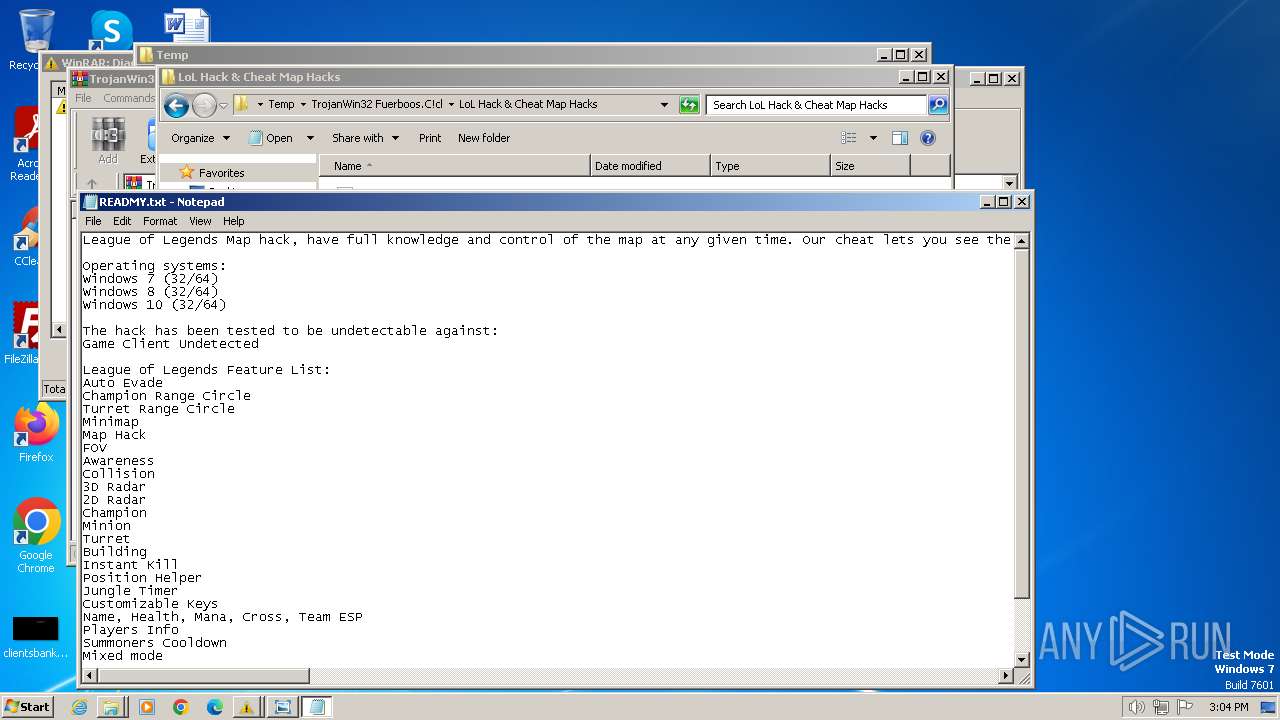1280x720 pixels.
Task: Open Firefox desktop shortcut
Action: tap(36, 433)
